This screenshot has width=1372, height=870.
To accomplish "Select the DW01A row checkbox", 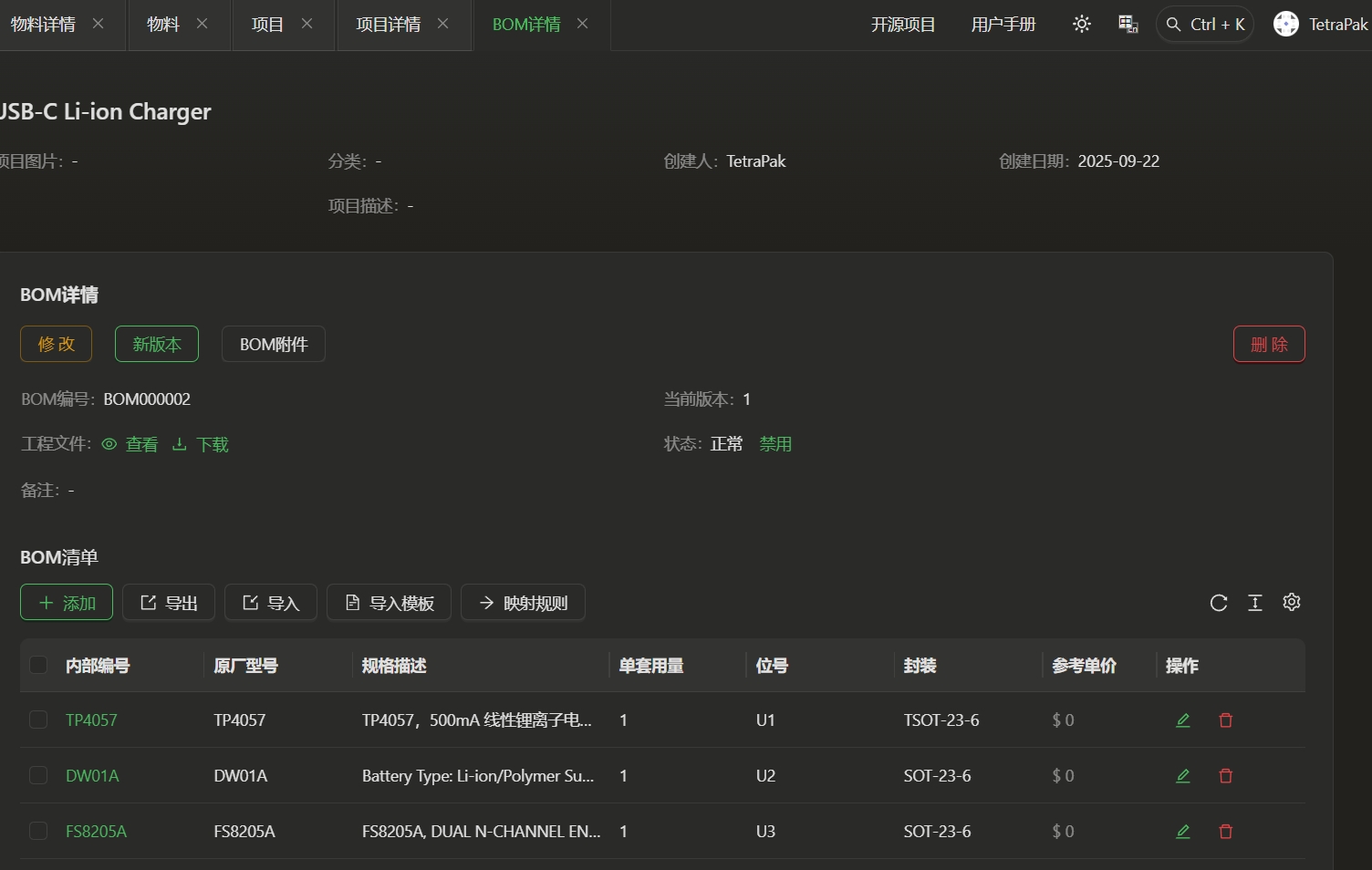I will (x=38, y=776).
